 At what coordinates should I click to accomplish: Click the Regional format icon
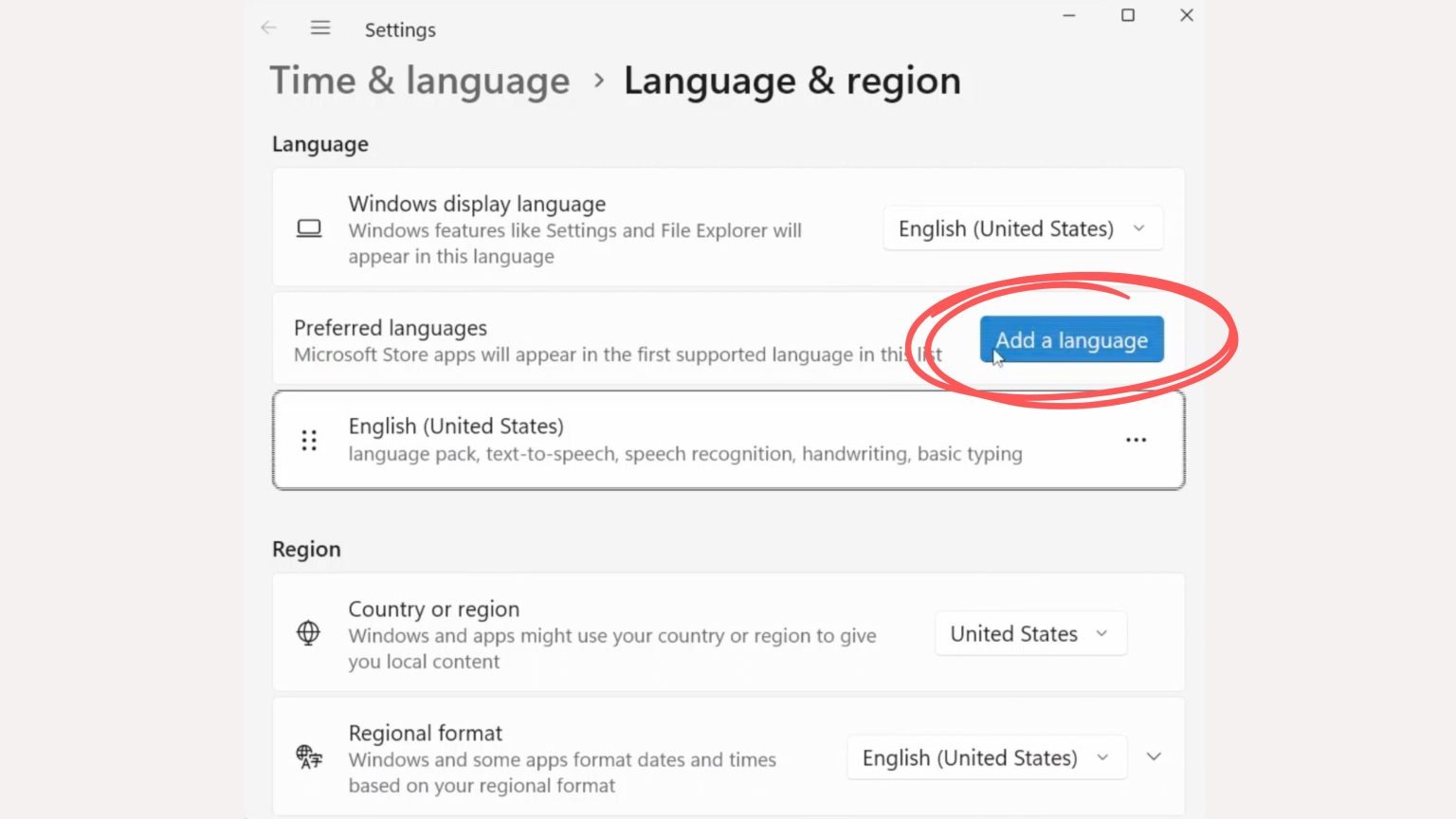click(x=309, y=757)
